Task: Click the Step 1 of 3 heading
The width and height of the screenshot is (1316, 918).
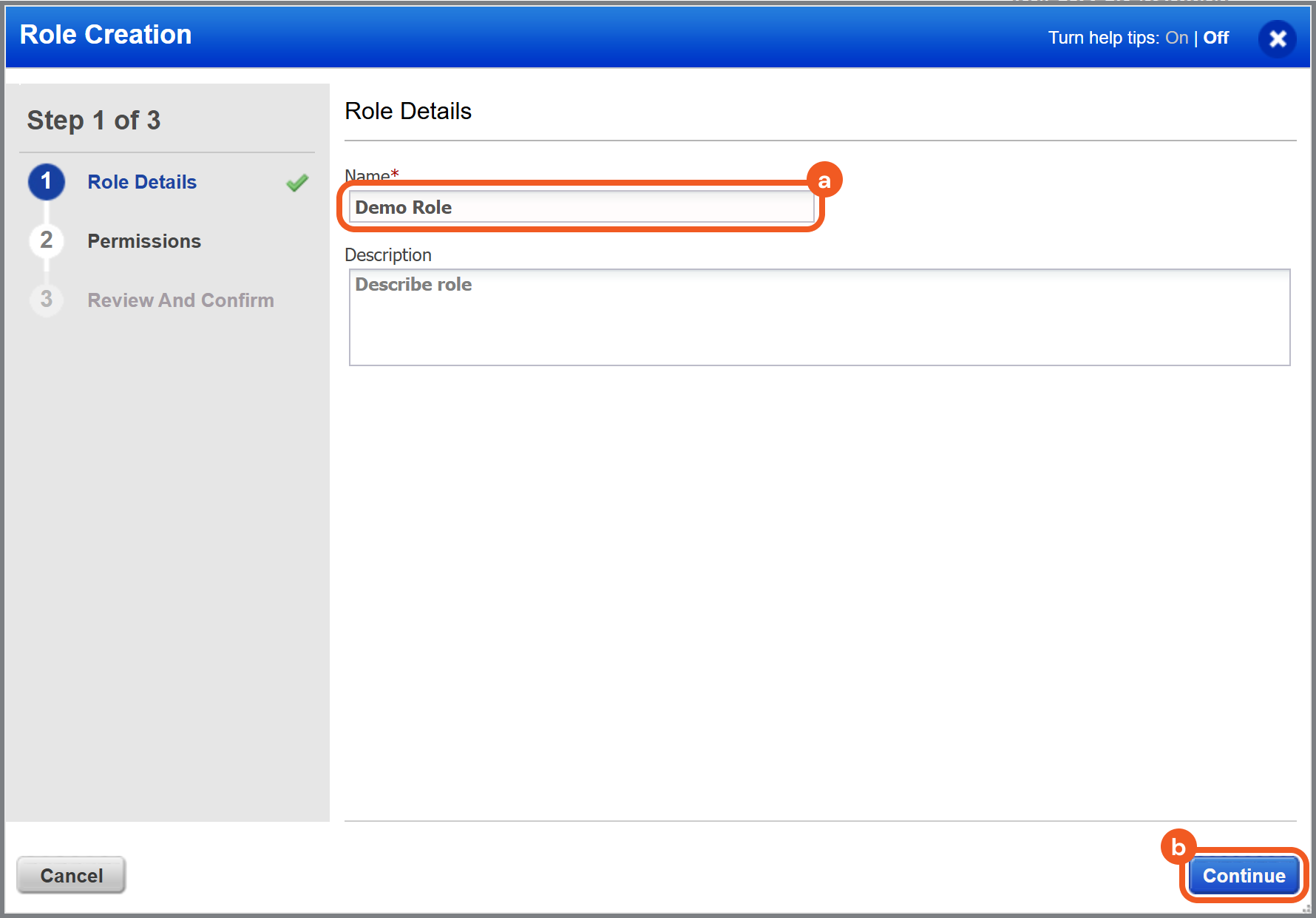Action: [x=94, y=120]
